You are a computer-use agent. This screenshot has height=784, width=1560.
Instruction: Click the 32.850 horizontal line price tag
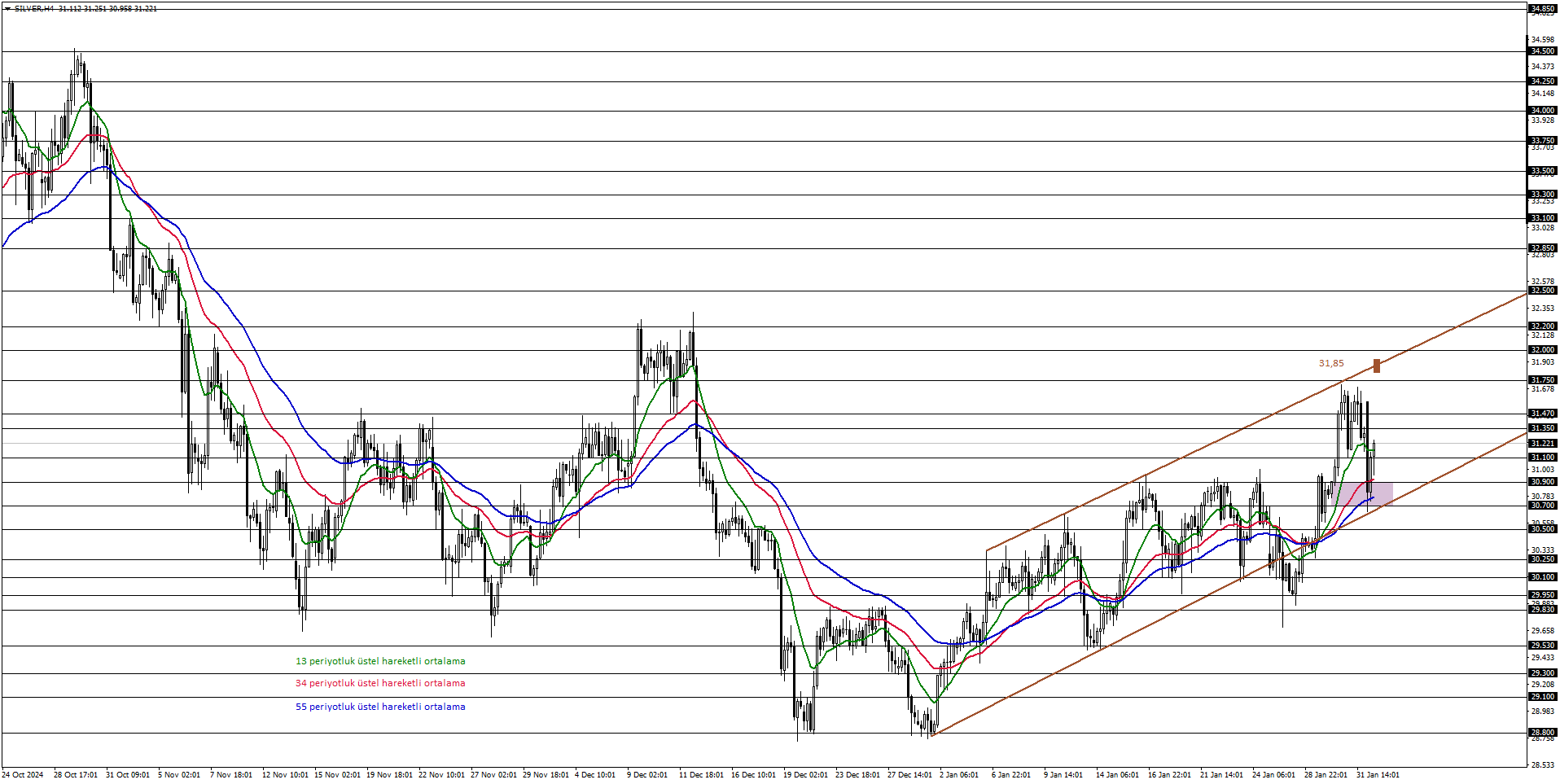point(1543,248)
